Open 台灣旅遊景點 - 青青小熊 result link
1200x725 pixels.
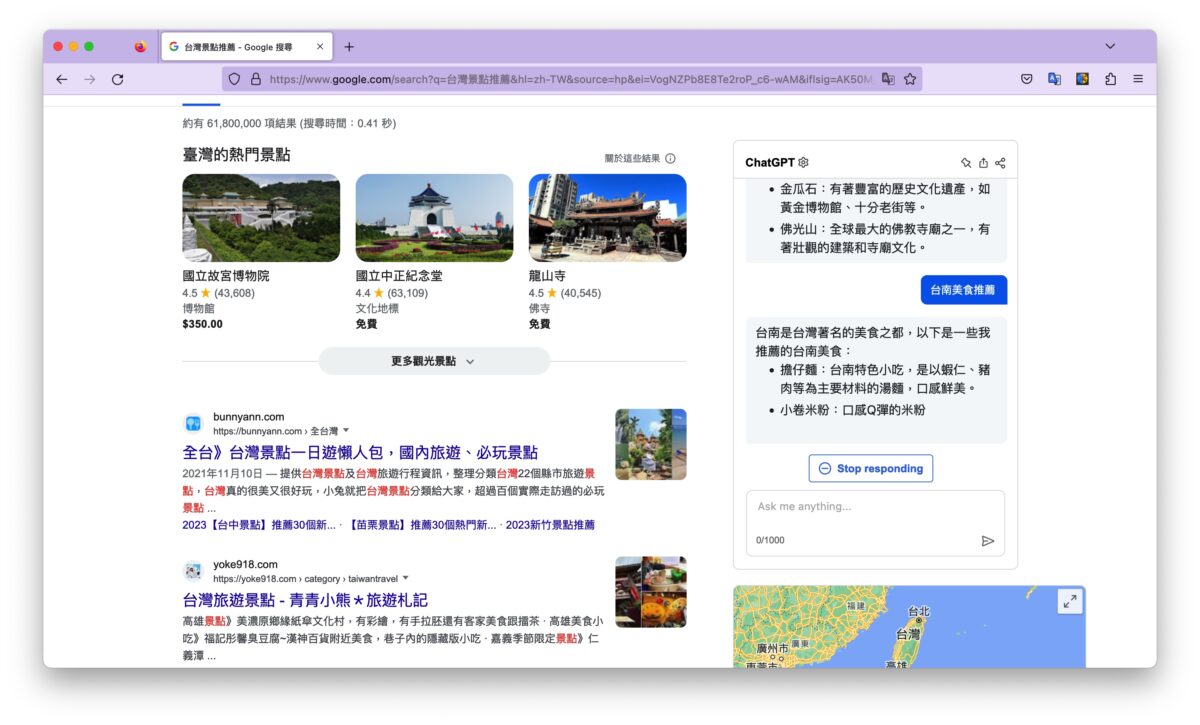point(305,600)
